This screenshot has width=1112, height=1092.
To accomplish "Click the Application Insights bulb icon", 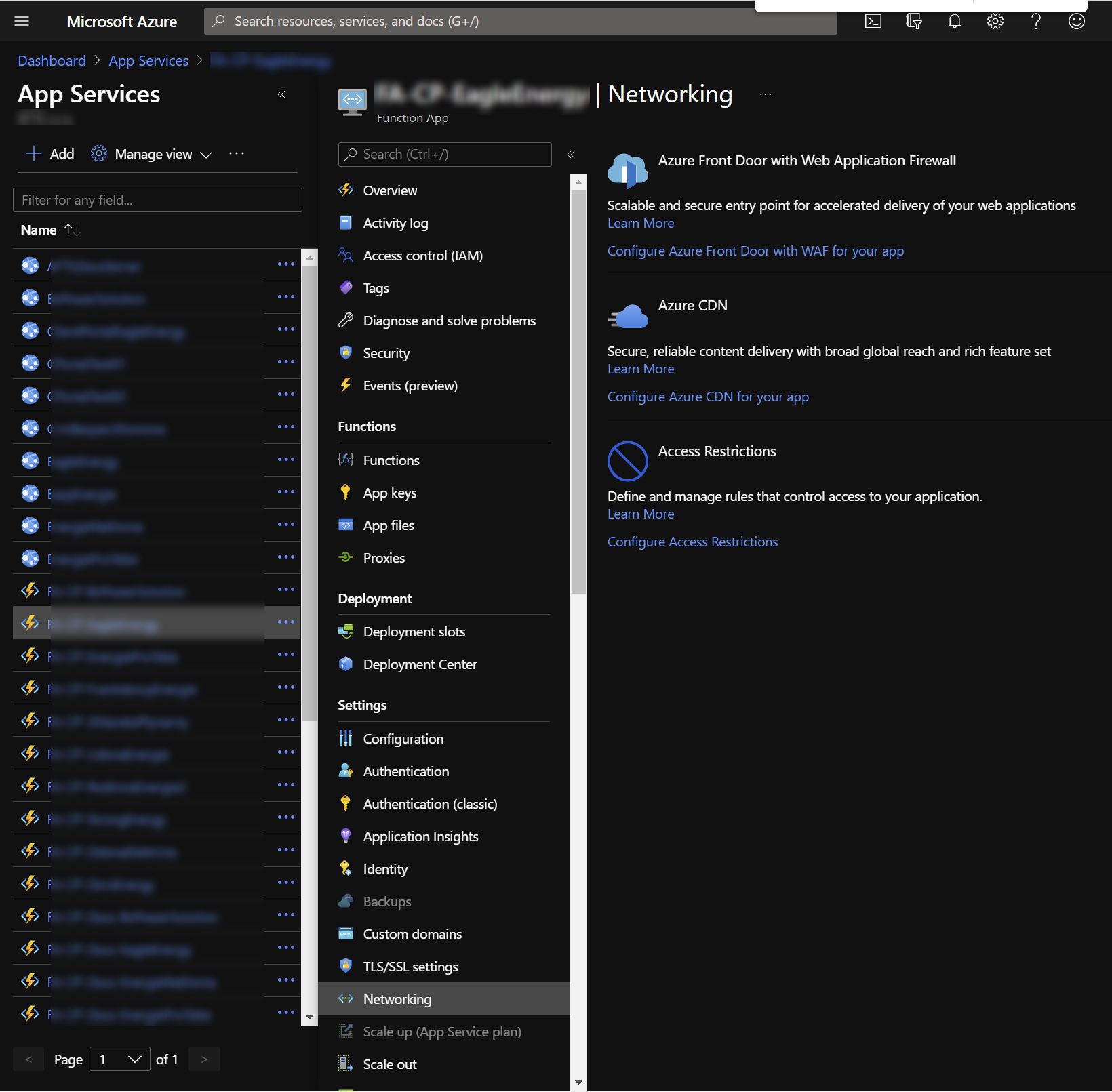I will (x=346, y=836).
